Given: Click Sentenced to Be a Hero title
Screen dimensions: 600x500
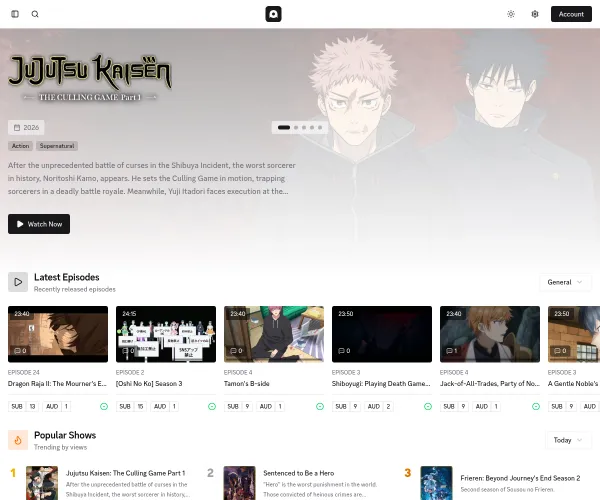Looking at the screenshot, I should (298, 473).
